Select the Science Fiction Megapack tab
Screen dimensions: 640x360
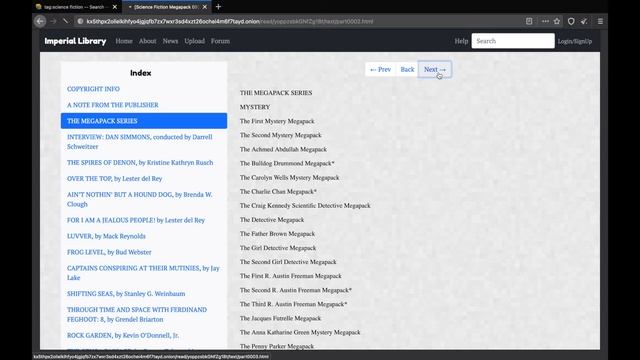(x=167, y=7)
